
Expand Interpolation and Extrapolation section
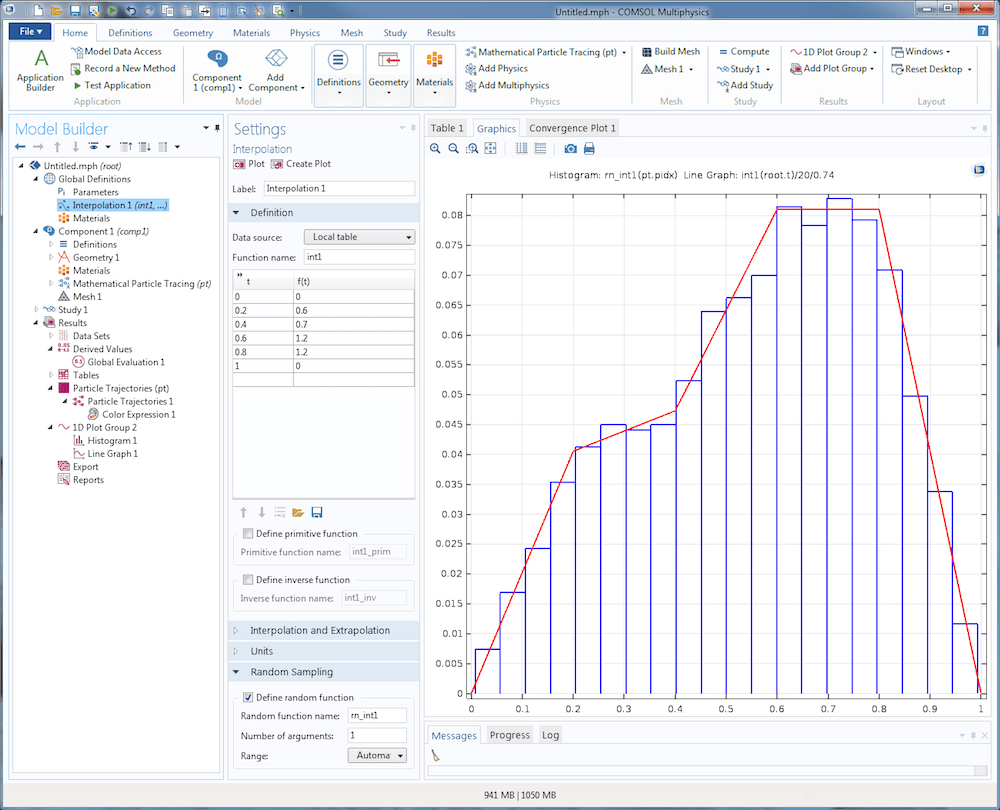[x=319, y=630]
